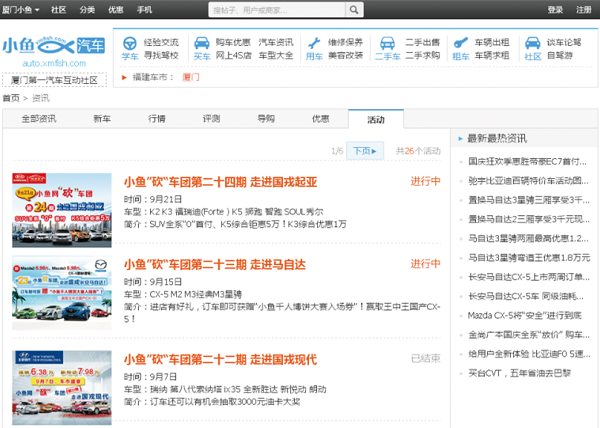Open the 谈车论驾 link
The image size is (600, 428).
[564, 42]
